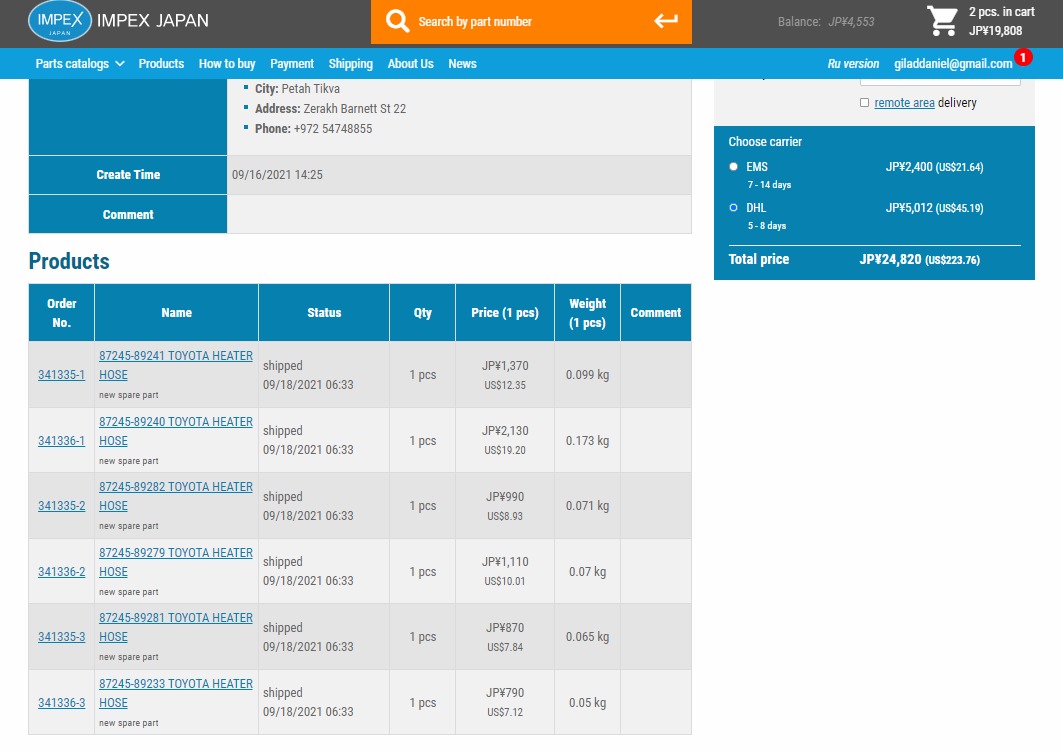Click the remote area link
Screen dimensions: 1063x753
(x=904, y=103)
